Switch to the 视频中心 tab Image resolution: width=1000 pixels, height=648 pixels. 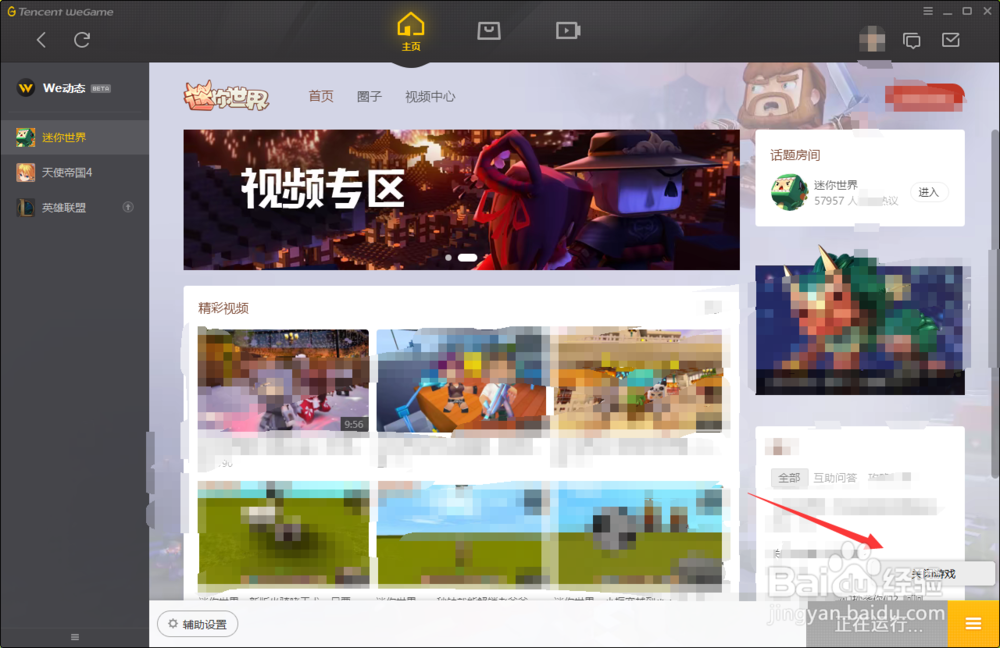[430, 96]
